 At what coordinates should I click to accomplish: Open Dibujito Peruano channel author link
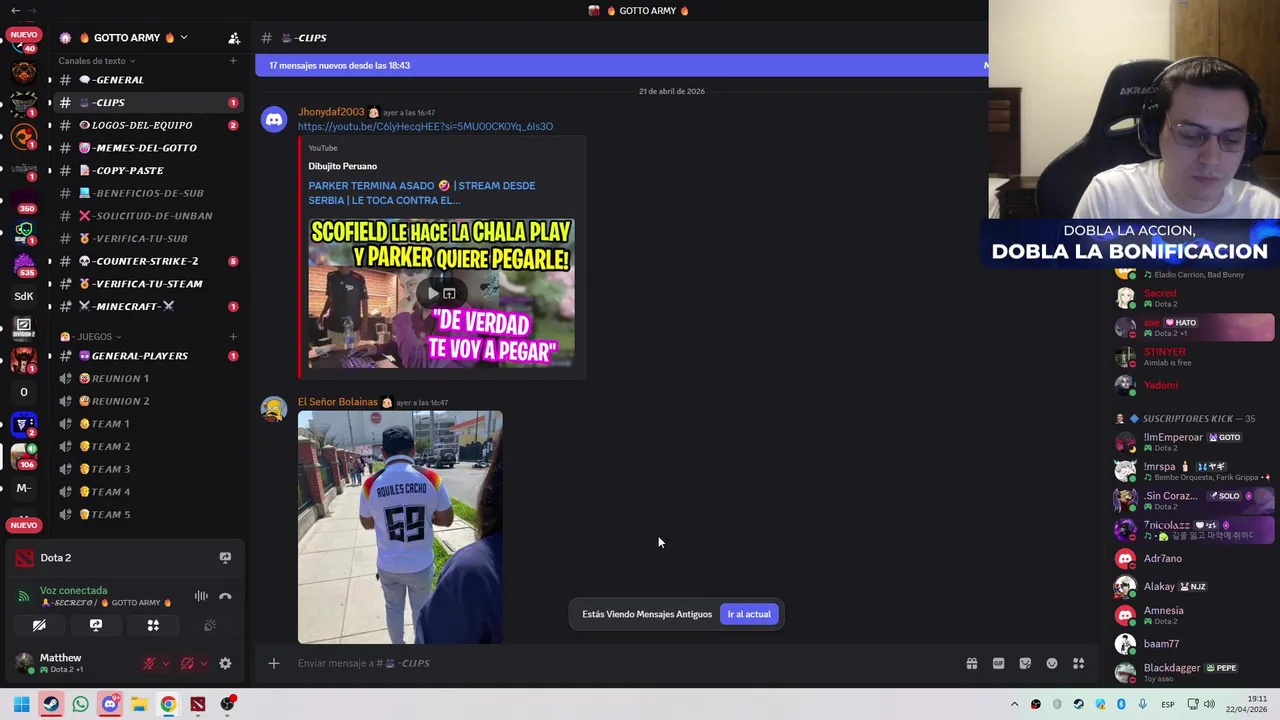tap(343, 166)
